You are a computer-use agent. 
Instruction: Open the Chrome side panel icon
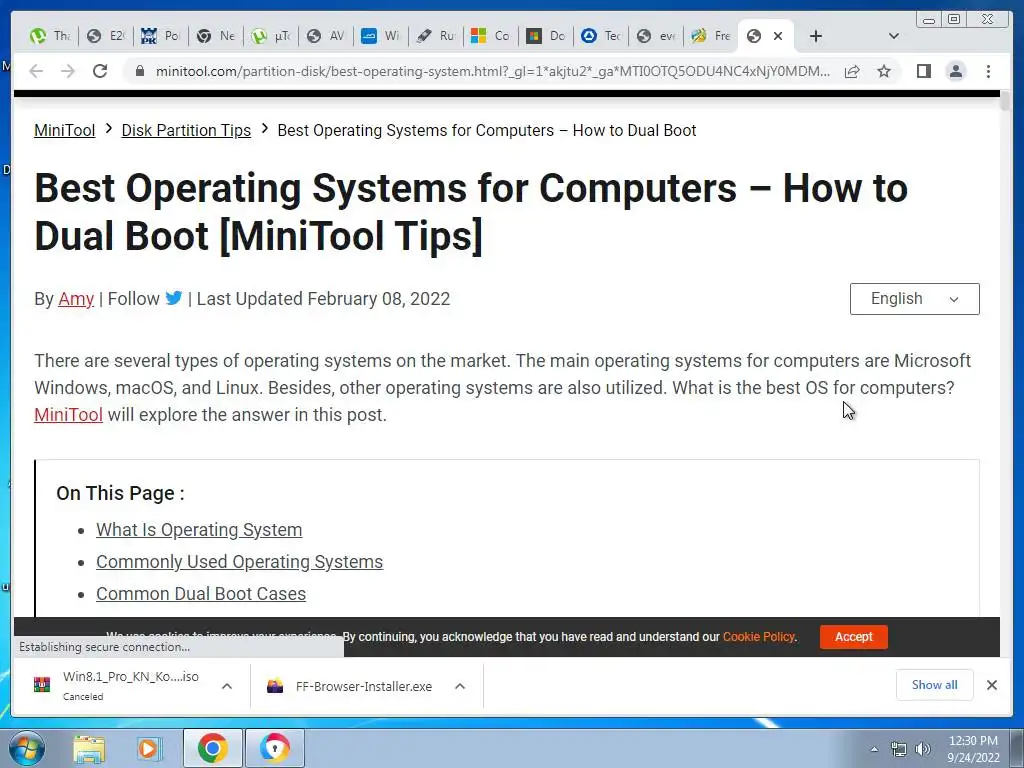coord(923,71)
